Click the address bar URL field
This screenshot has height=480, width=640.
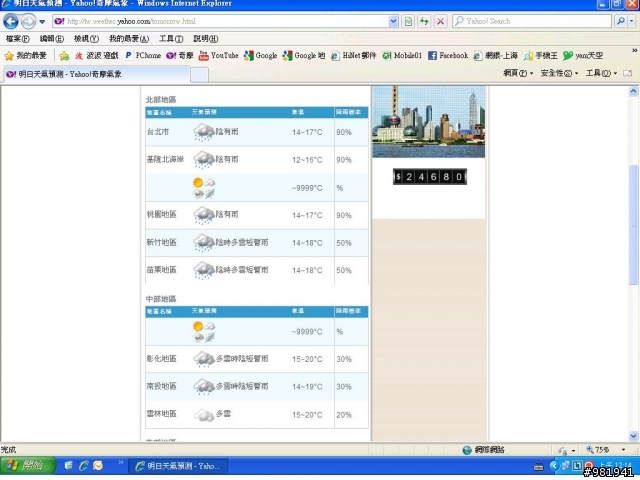[x=220, y=21]
